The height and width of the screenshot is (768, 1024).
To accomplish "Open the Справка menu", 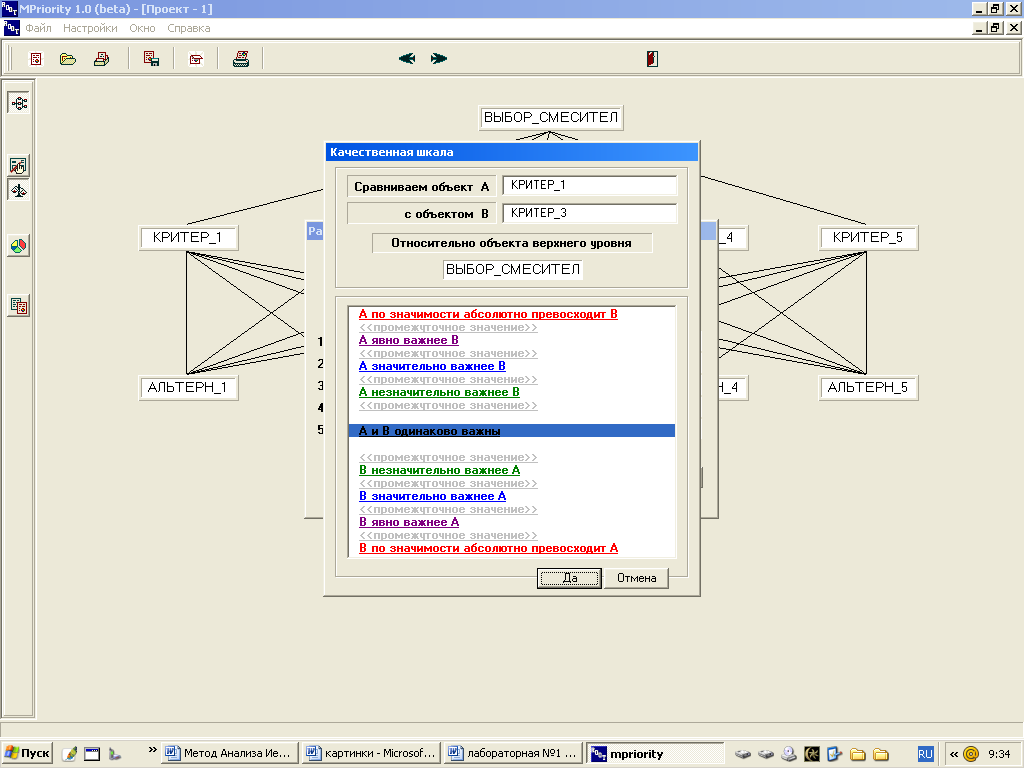I will coord(189,28).
